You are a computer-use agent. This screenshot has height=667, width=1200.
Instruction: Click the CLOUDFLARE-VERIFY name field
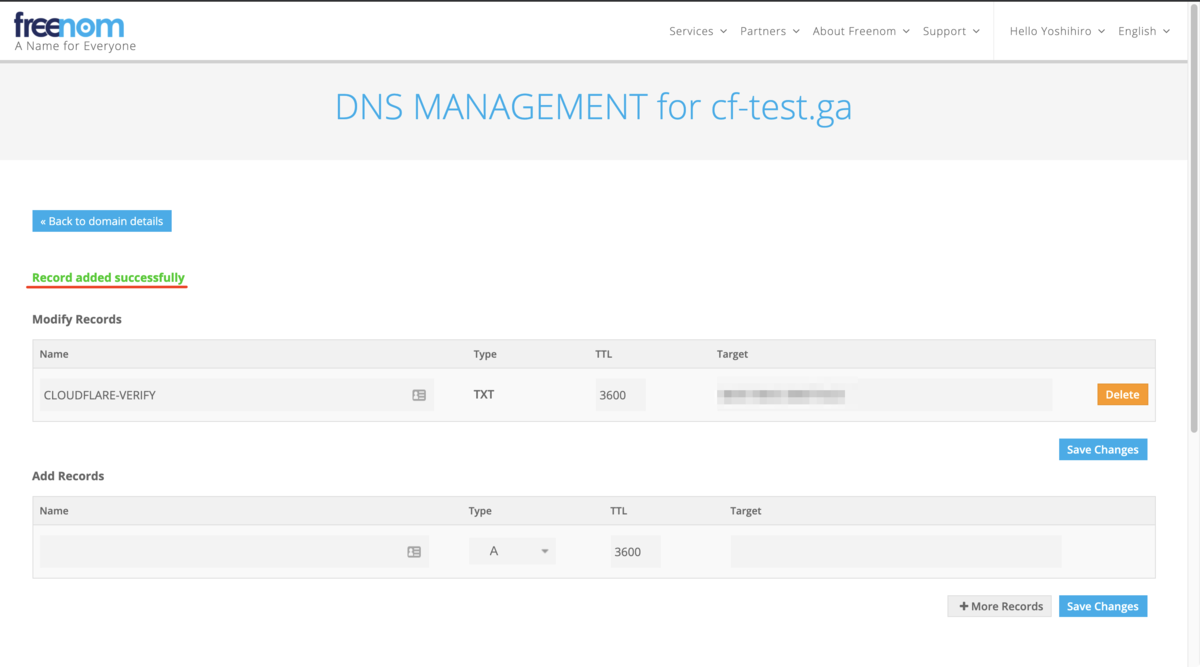pos(237,394)
